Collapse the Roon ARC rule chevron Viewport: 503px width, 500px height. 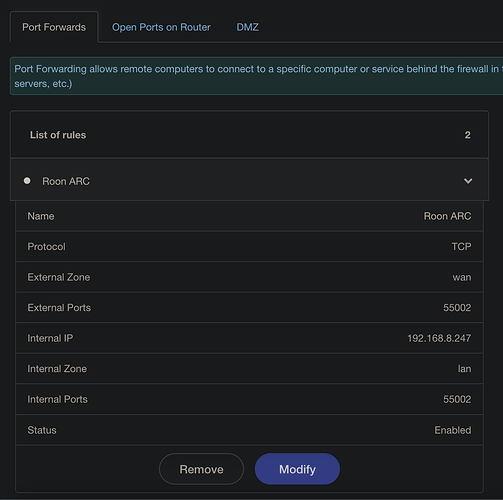468,181
